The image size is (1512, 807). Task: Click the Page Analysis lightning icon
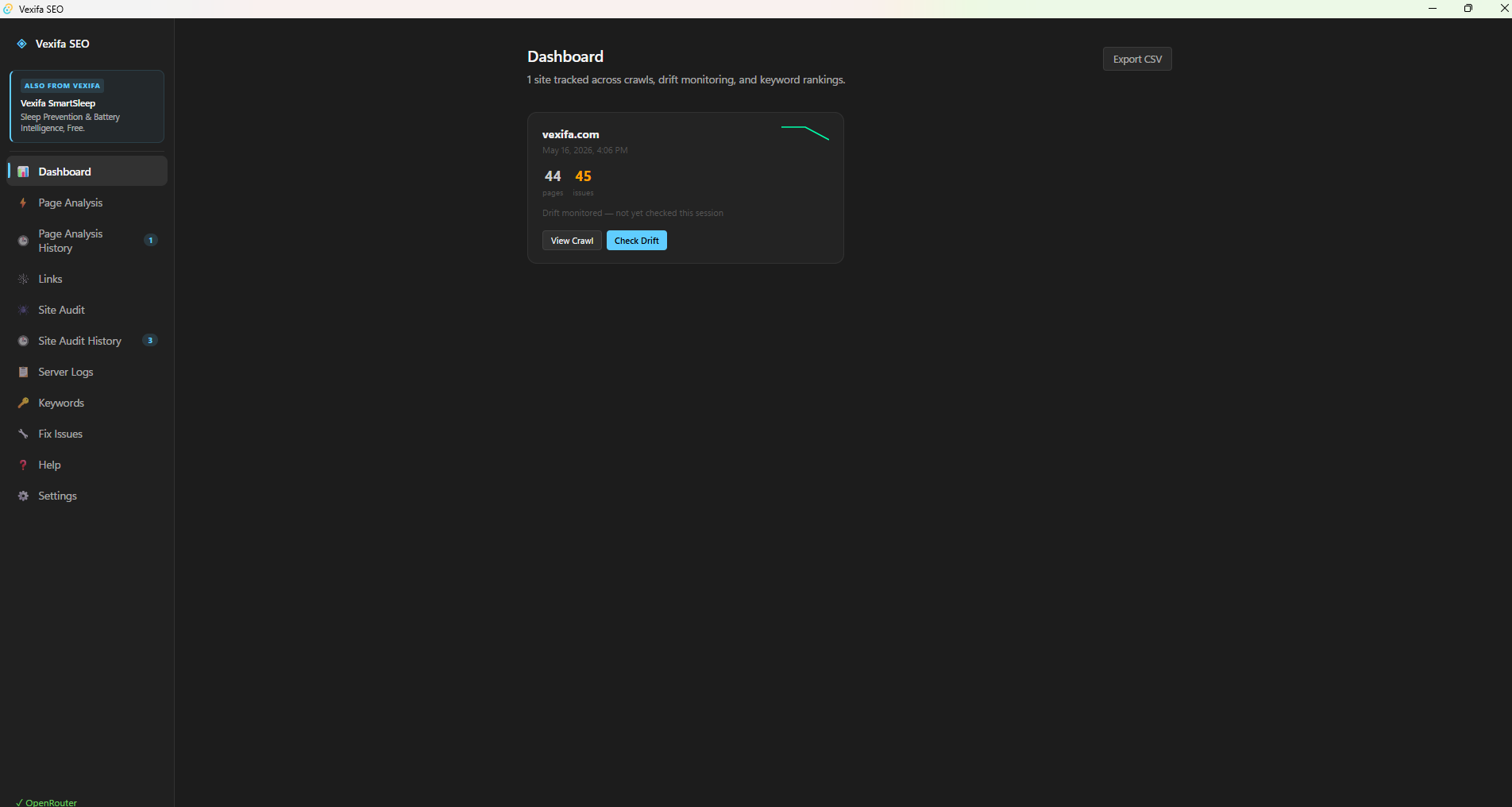[23, 203]
